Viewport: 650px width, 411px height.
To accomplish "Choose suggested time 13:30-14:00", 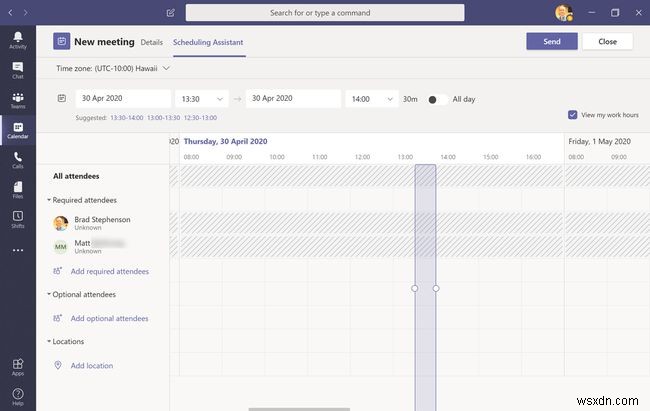I will pyautogui.click(x=127, y=118).
